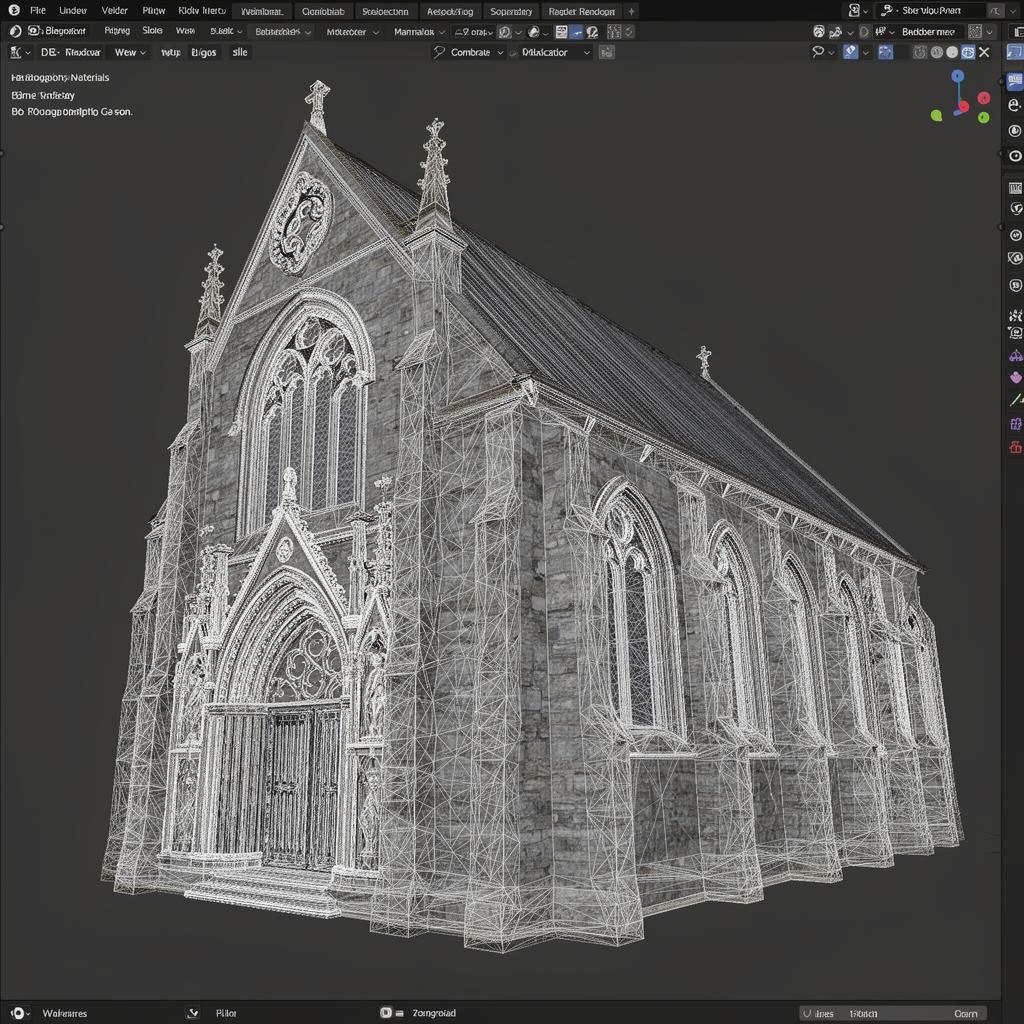
Task: Expand the arrow next to blue diamond button
Action: pyautogui.click(x=866, y=52)
